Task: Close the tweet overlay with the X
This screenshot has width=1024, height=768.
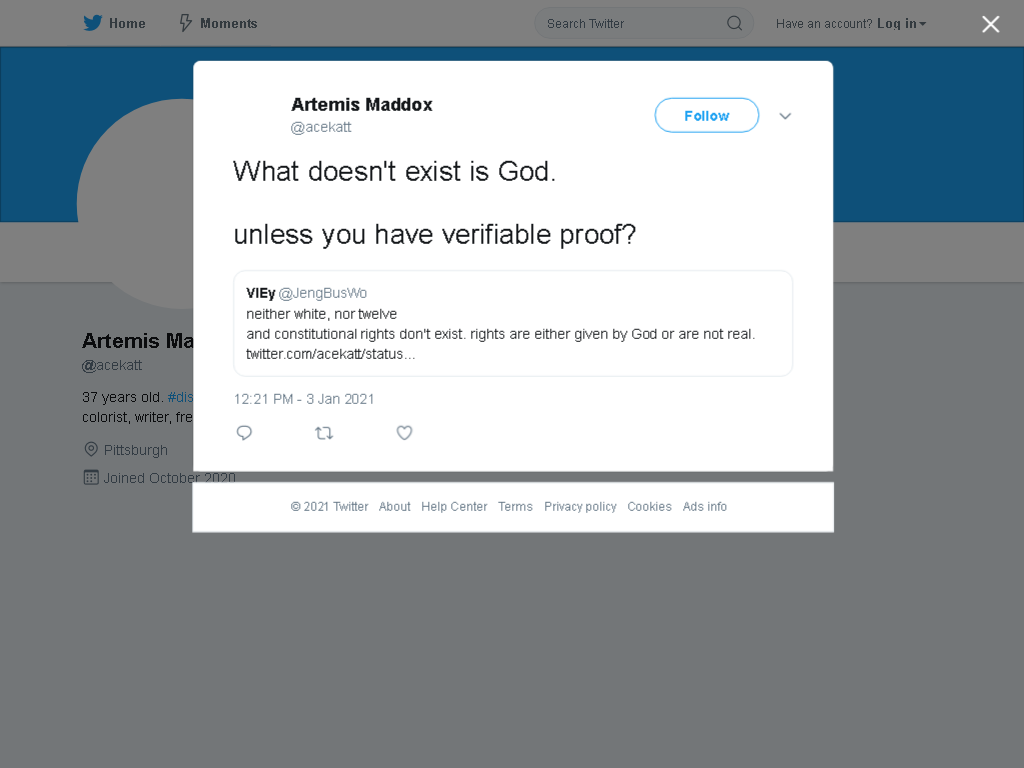Action: (x=990, y=24)
